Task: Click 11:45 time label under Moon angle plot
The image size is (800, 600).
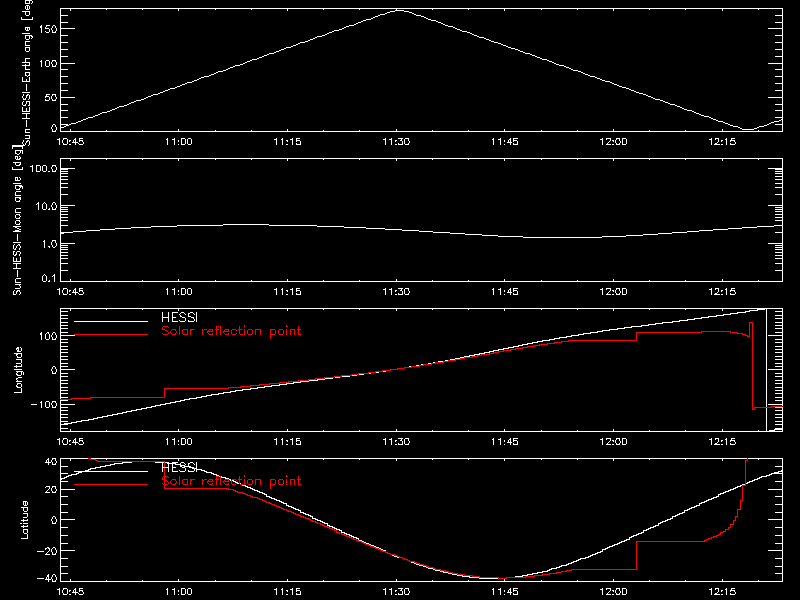Action: (x=505, y=291)
